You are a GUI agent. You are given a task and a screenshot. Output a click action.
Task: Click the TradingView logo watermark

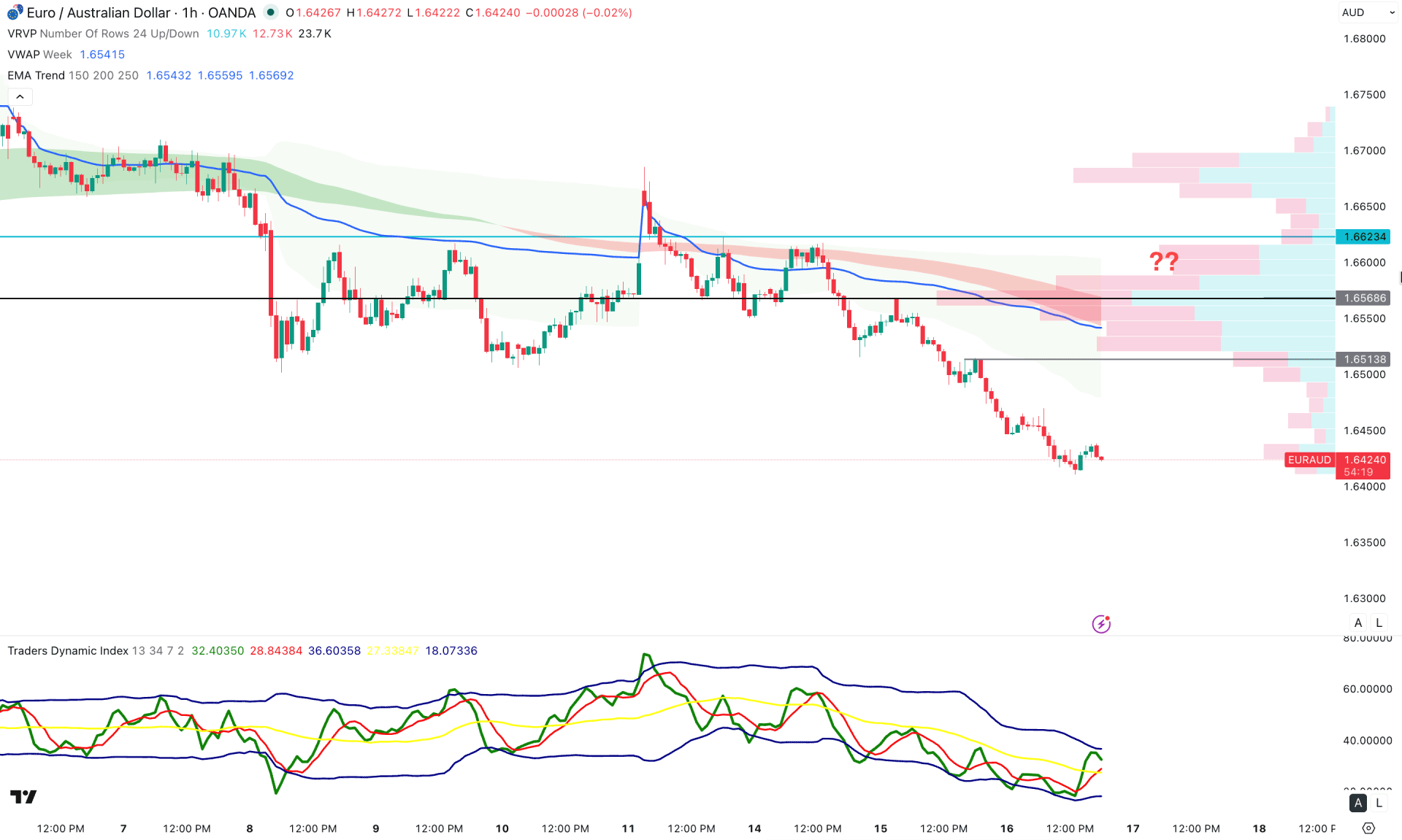pyautogui.click(x=23, y=798)
